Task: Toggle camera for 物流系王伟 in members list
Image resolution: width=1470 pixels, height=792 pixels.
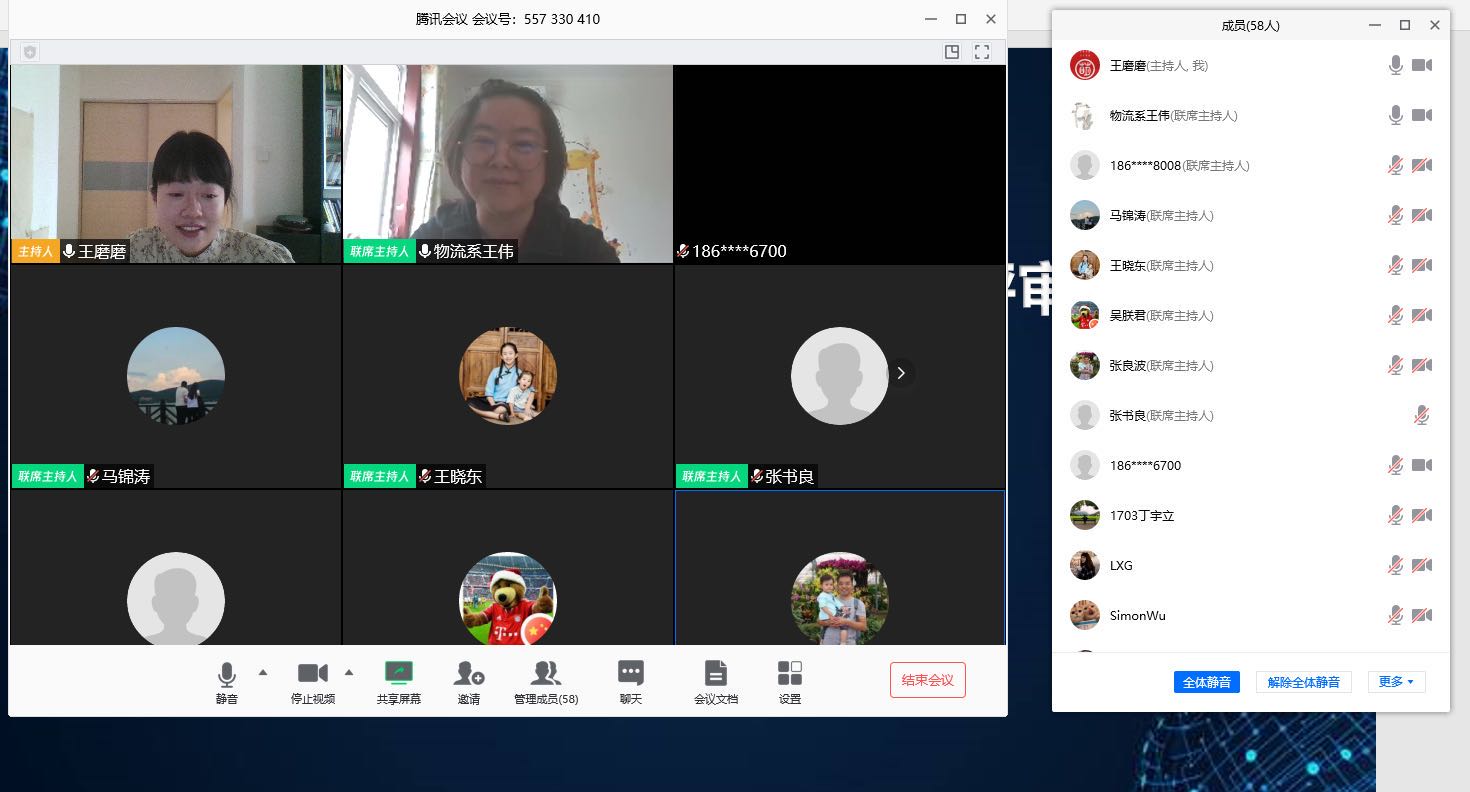Action: pos(1422,115)
